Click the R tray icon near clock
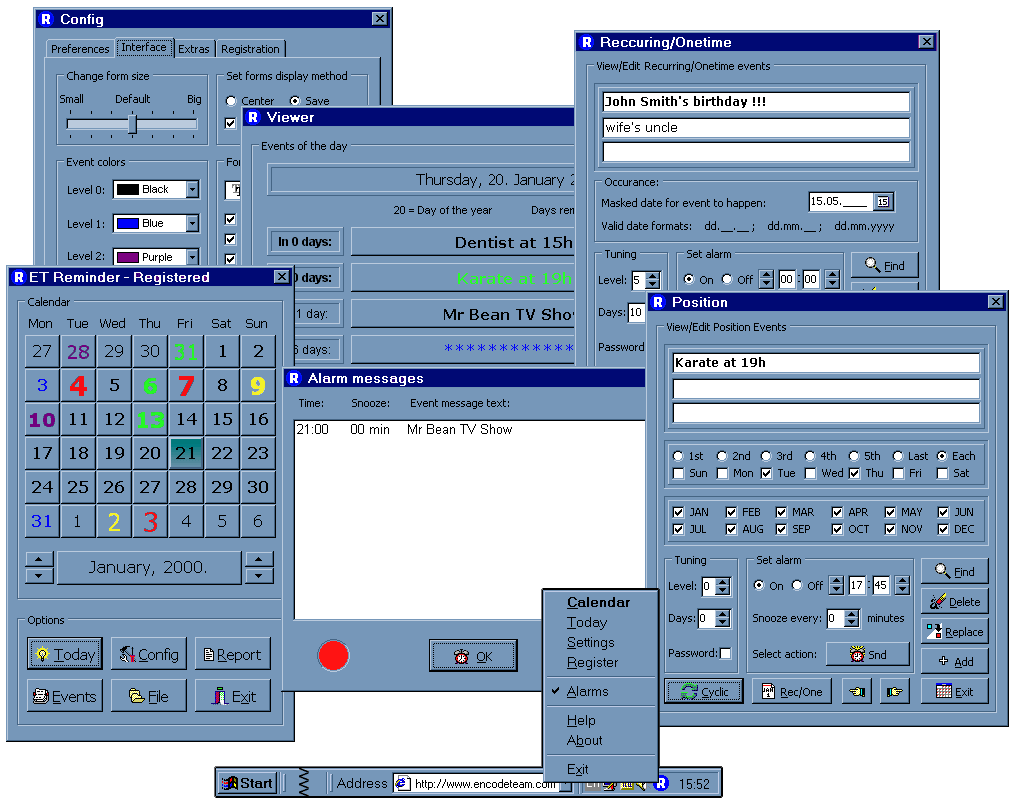The width and height of the screenshot is (1010, 800). pyautogui.click(x=660, y=783)
